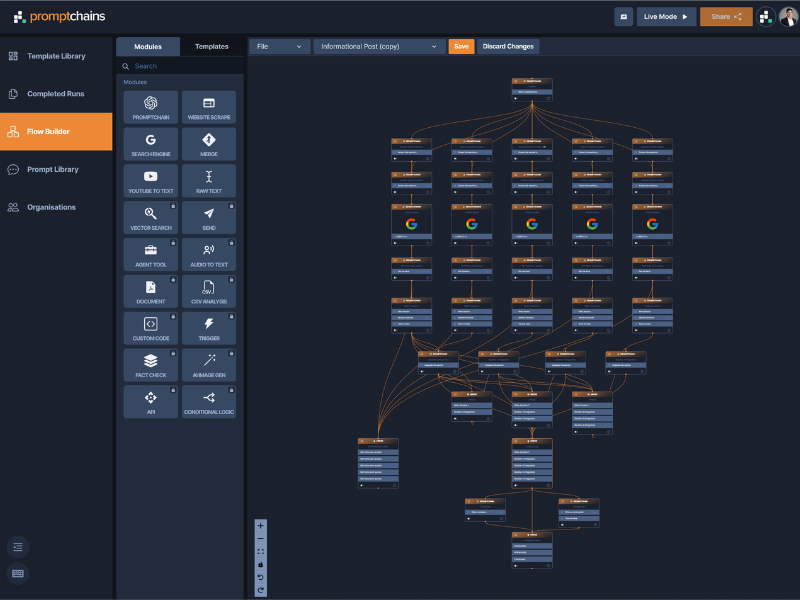
Task: Zoom out of the flow canvas
Action: click(261, 539)
